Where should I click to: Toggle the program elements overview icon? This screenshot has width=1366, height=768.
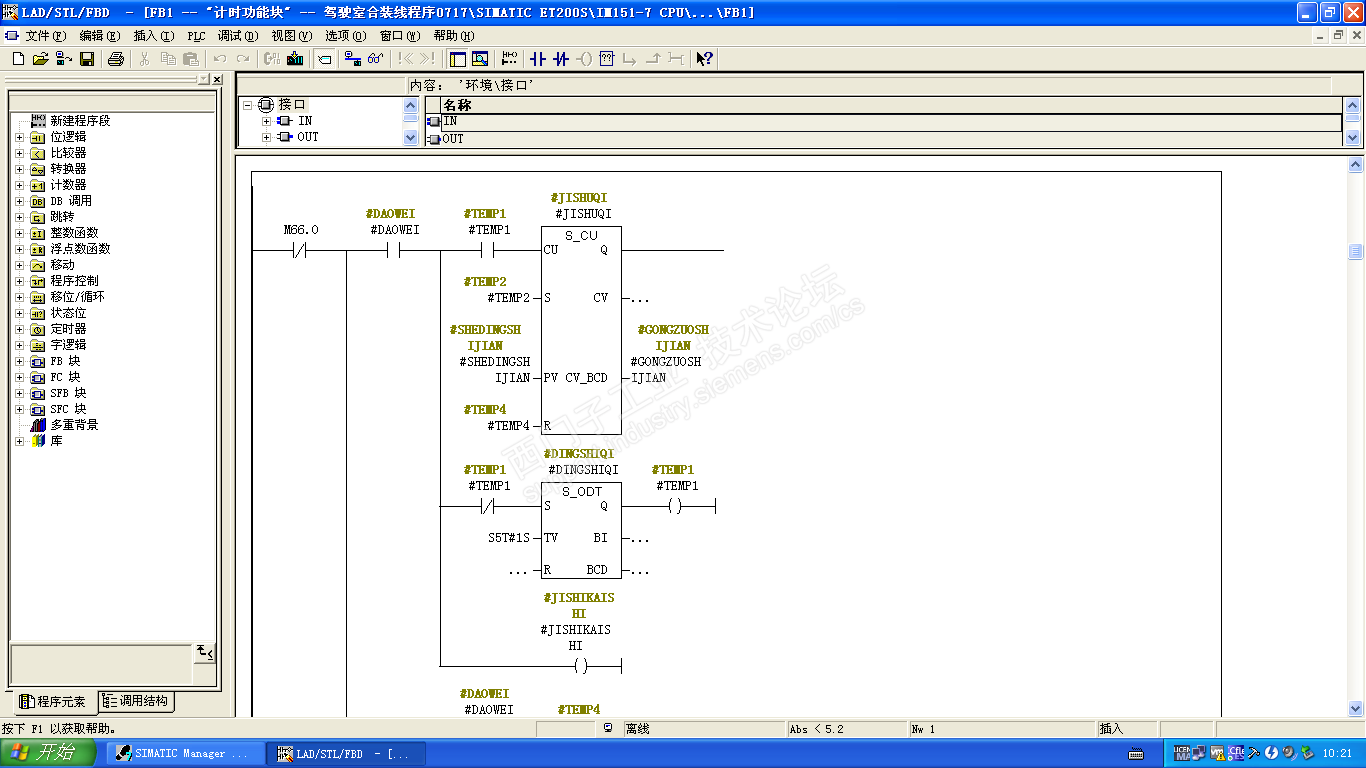tap(458, 59)
